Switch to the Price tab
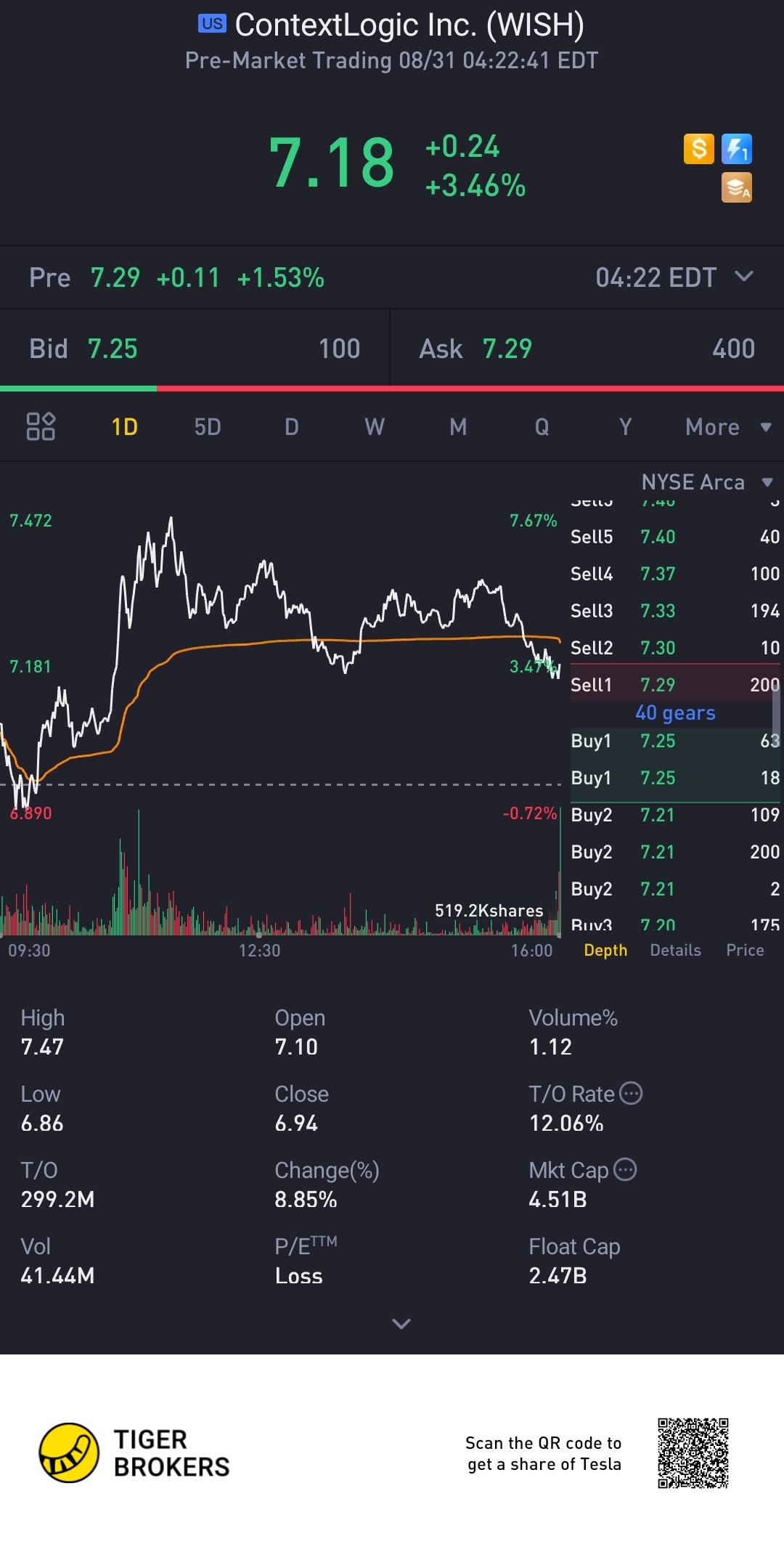 [x=745, y=950]
